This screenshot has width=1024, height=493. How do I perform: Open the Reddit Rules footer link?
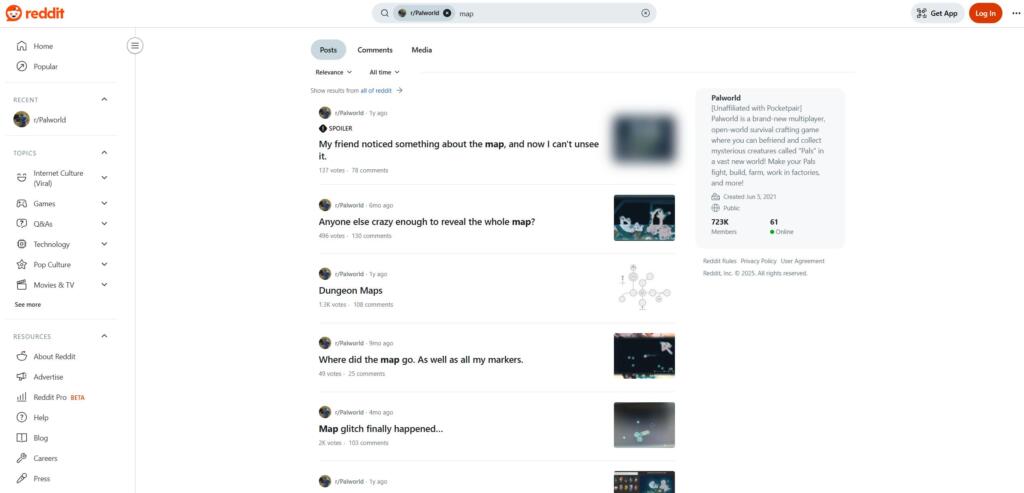coord(720,261)
